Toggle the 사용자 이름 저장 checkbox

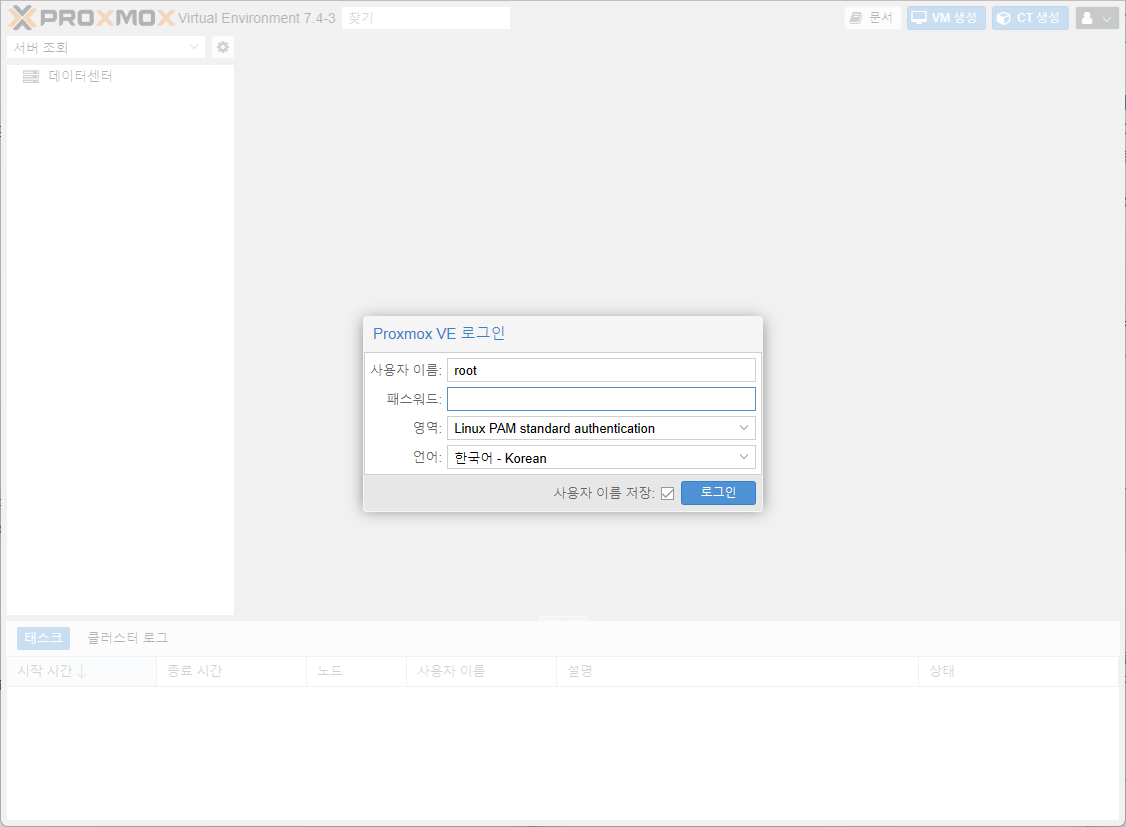click(667, 493)
